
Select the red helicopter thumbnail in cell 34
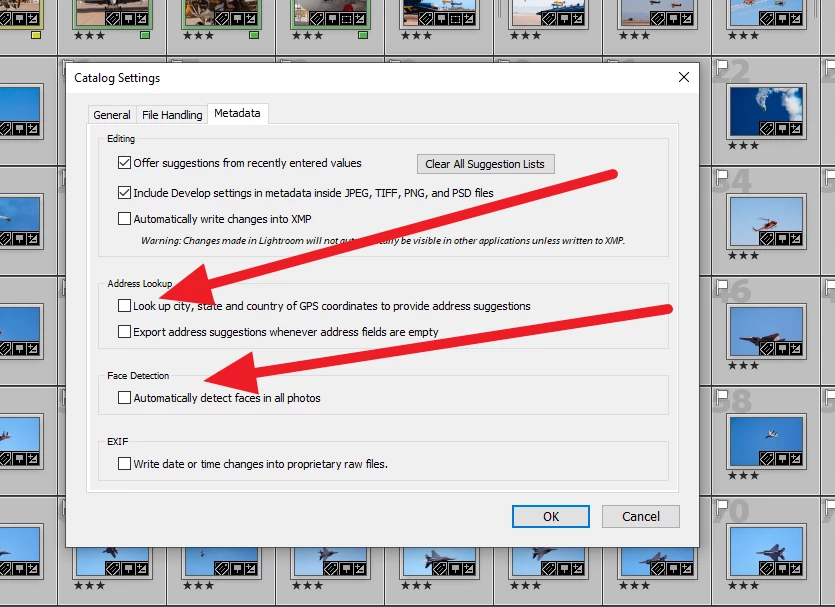pos(766,221)
